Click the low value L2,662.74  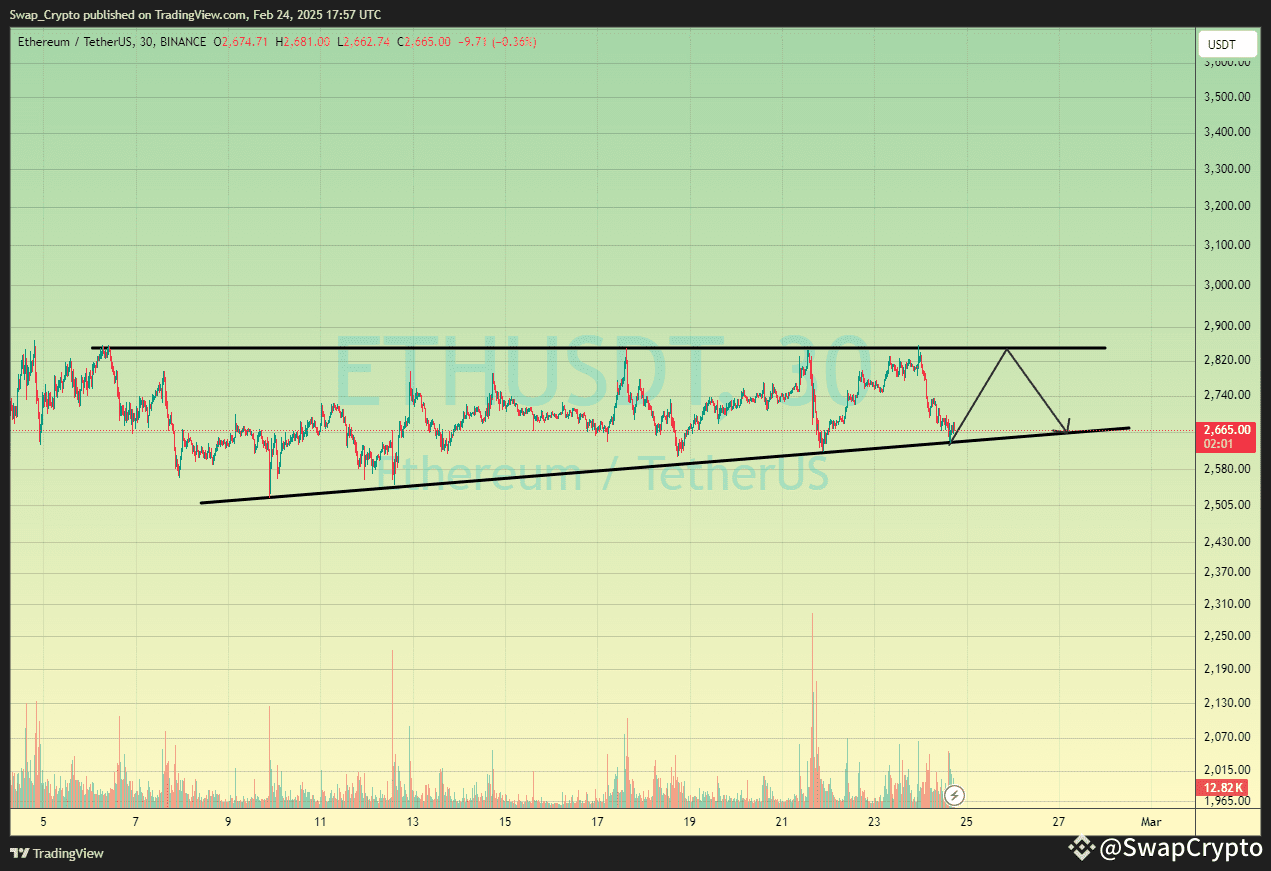point(364,42)
